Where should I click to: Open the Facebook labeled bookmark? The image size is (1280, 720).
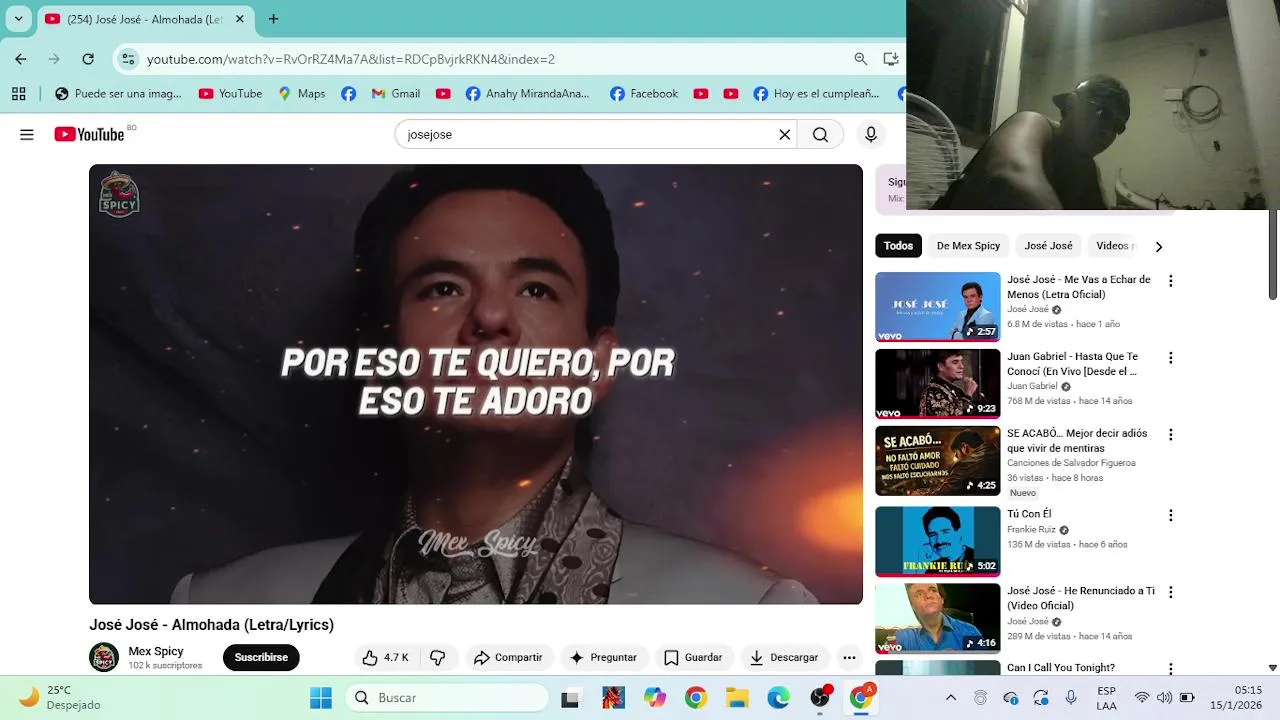(x=644, y=93)
